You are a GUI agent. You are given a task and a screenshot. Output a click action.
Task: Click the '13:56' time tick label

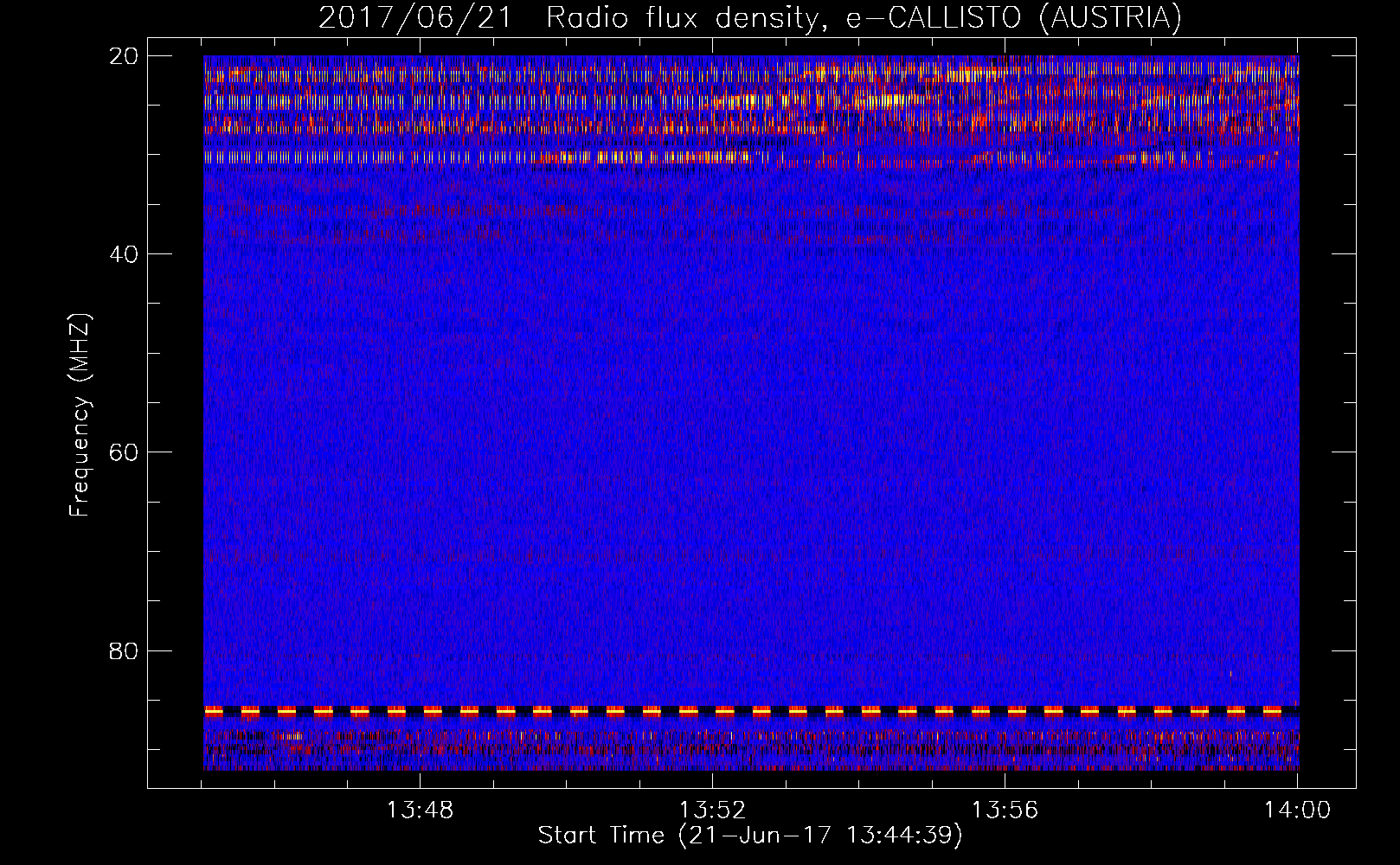pyautogui.click(x=1005, y=811)
